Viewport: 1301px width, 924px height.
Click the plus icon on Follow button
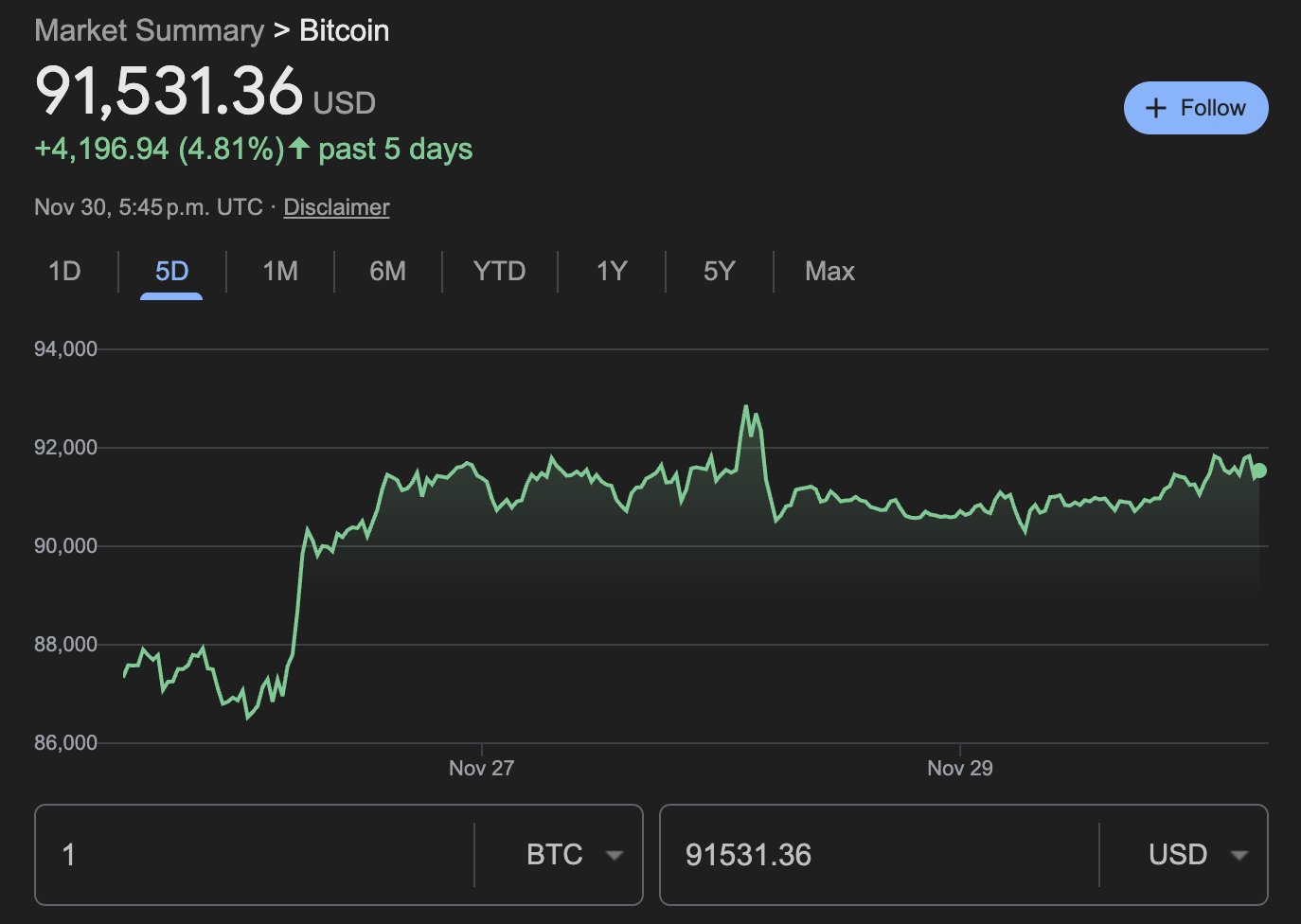coord(1155,108)
